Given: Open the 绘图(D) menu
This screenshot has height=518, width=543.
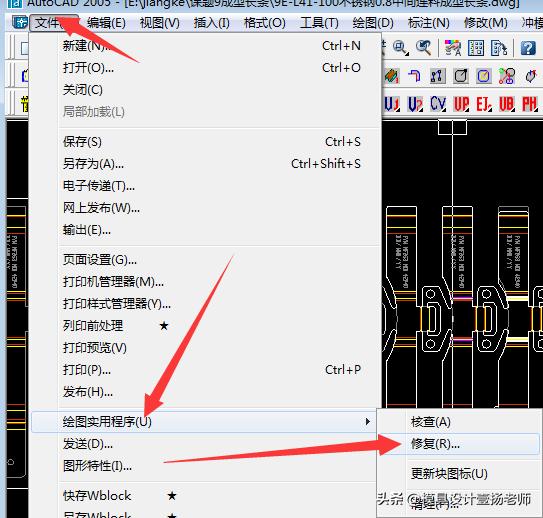Looking at the screenshot, I should click(x=373, y=23).
